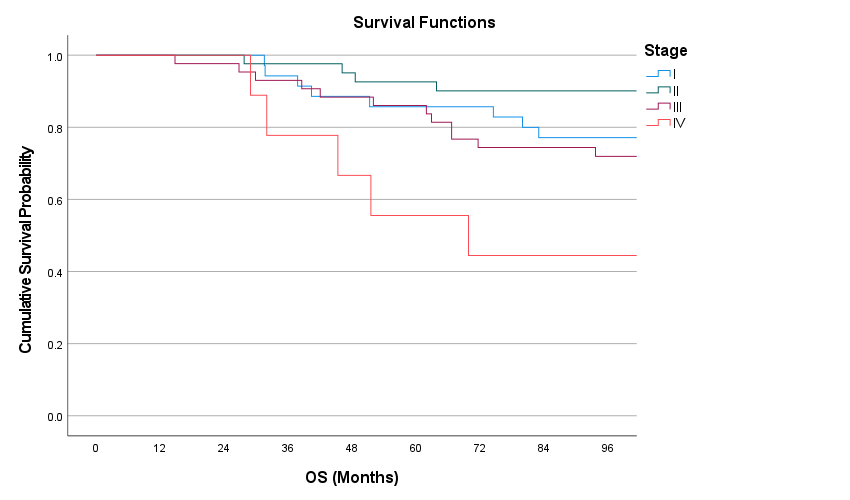850x500 pixels.
Task: Click the Stage I blue legend marker
Action: pos(658,74)
